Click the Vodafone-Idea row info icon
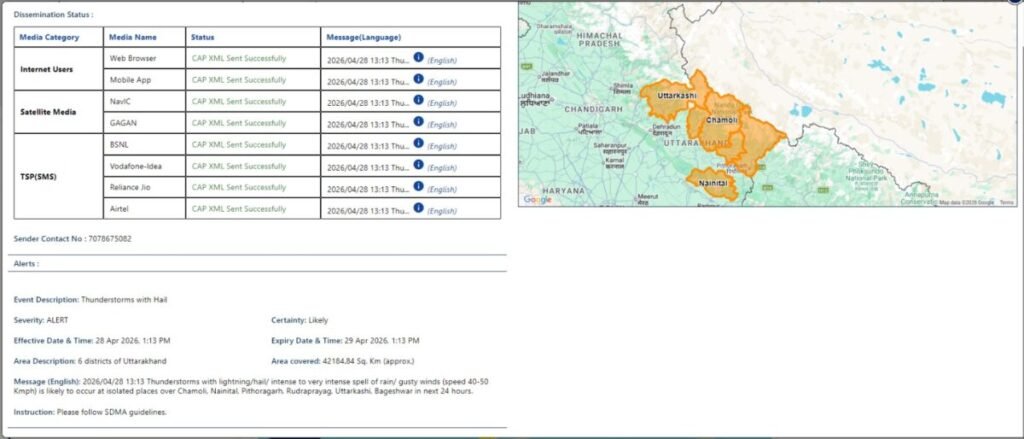 click(x=419, y=166)
